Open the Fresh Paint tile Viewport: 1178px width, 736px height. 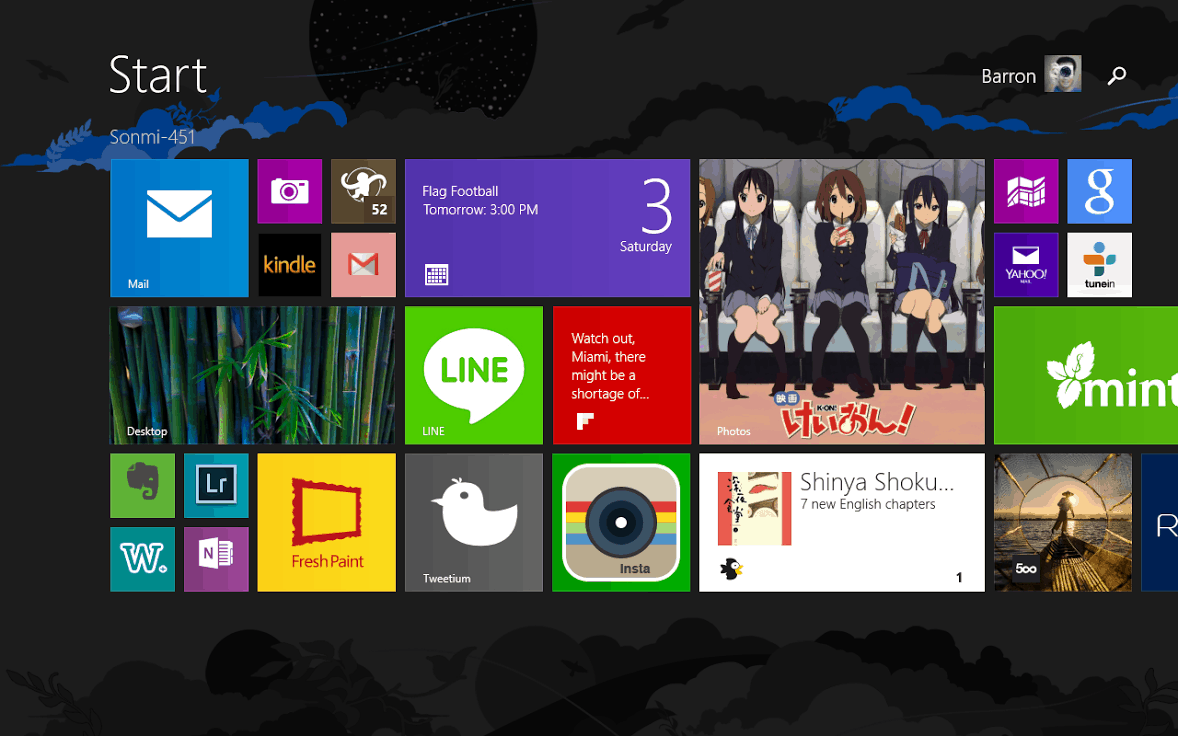click(x=326, y=522)
